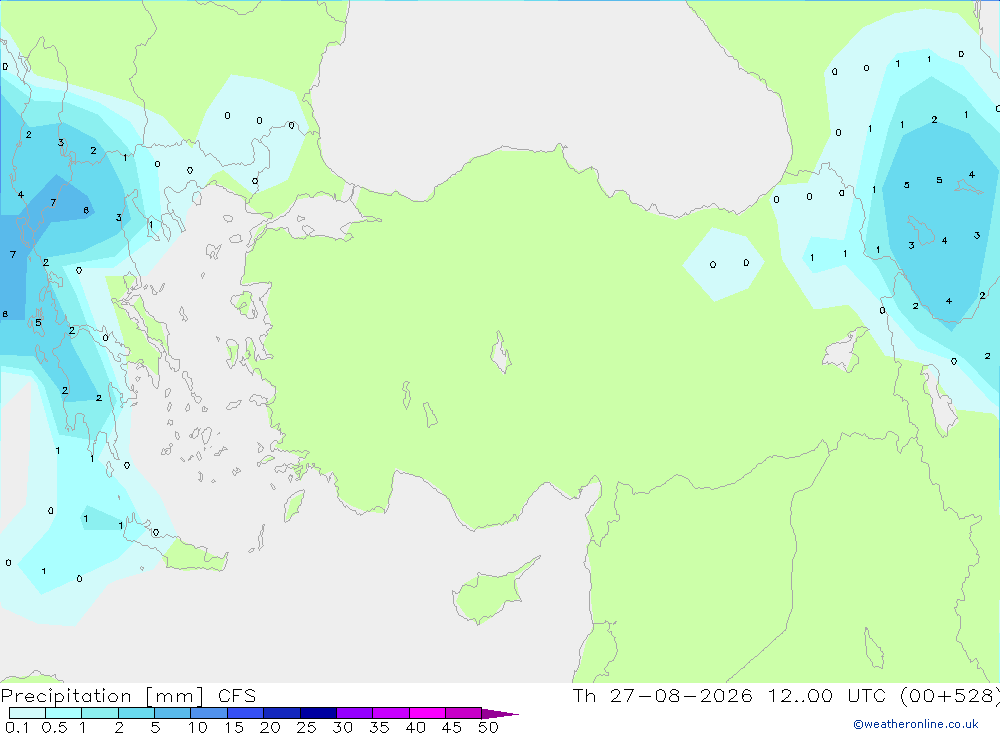Click the "0.1" legend label

click(17, 727)
